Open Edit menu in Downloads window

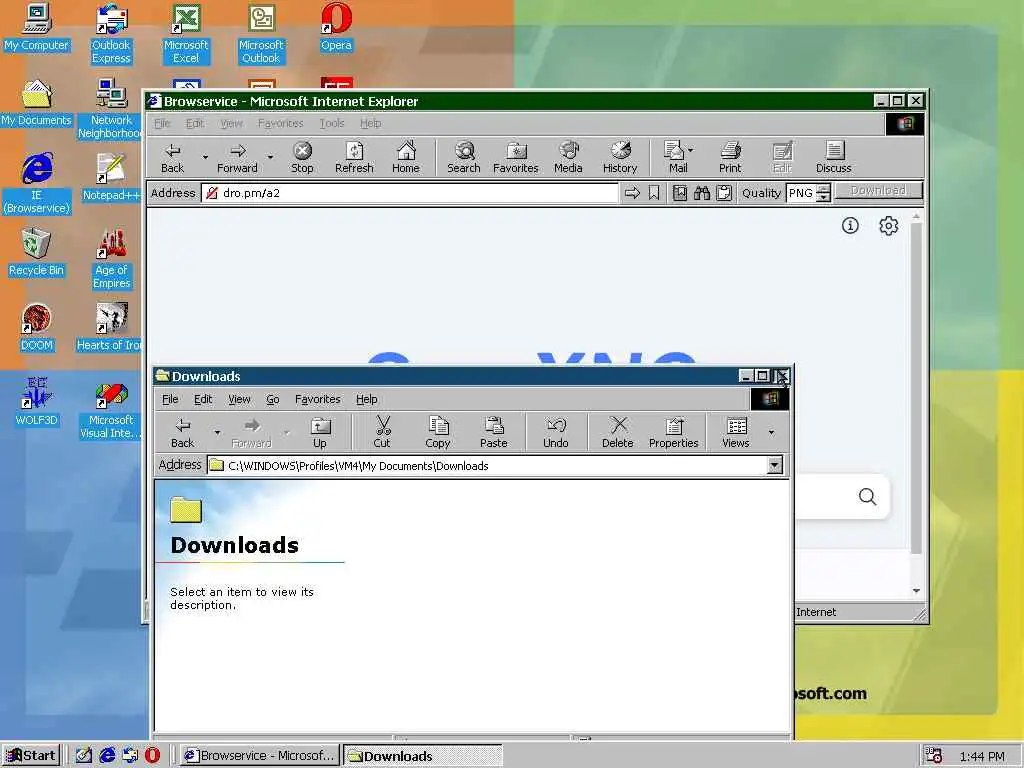(203, 399)
